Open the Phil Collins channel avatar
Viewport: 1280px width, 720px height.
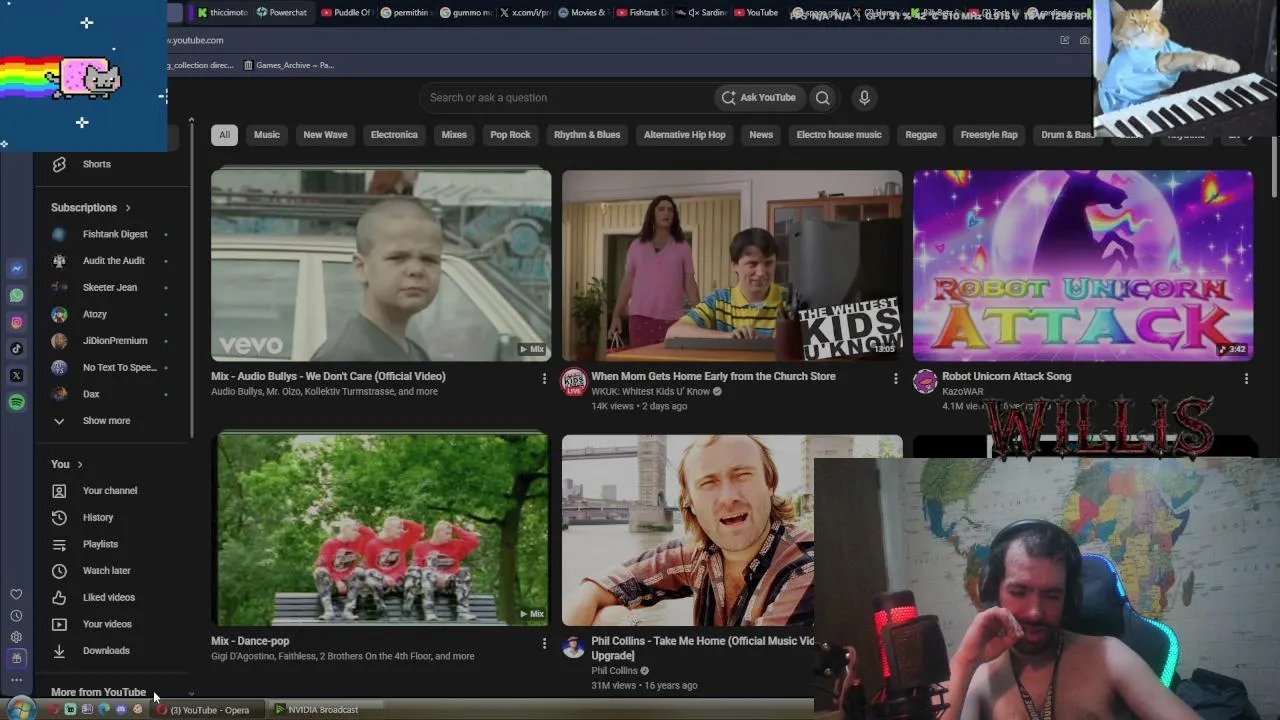coord(574,647)
